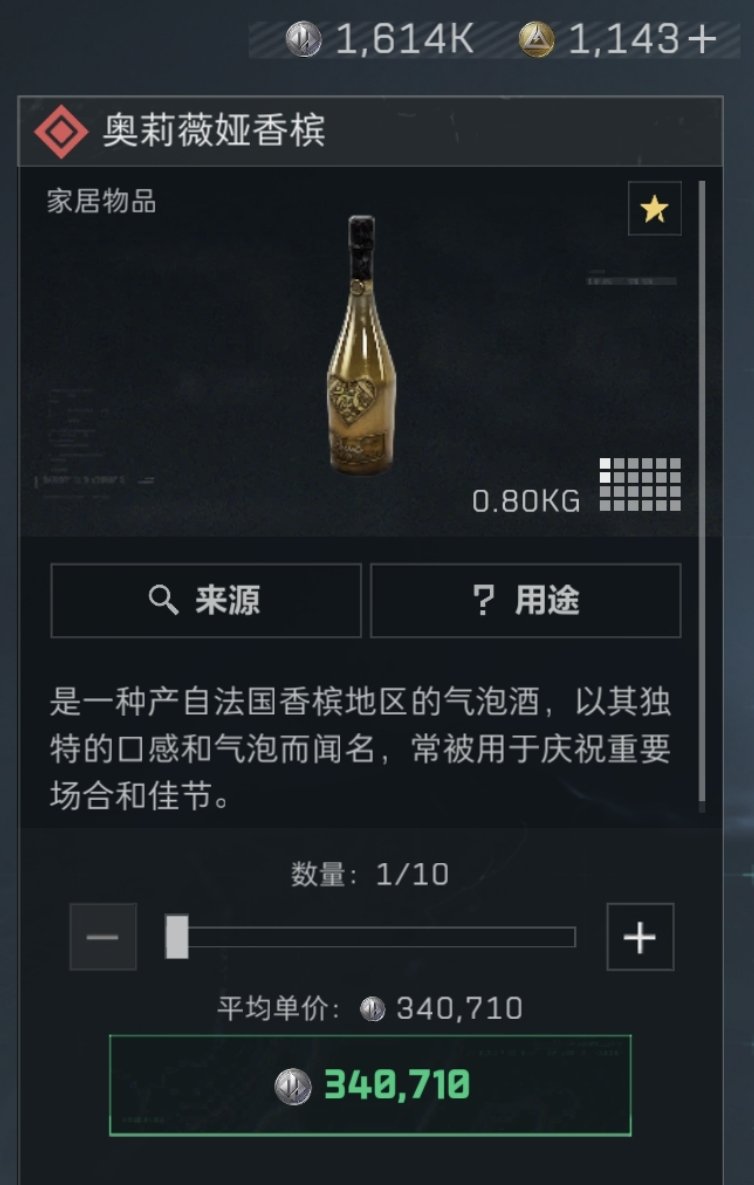Click the inventory grid size icon
The height and width of the screenshot is (1185, 754).
(x=640, y=484)
